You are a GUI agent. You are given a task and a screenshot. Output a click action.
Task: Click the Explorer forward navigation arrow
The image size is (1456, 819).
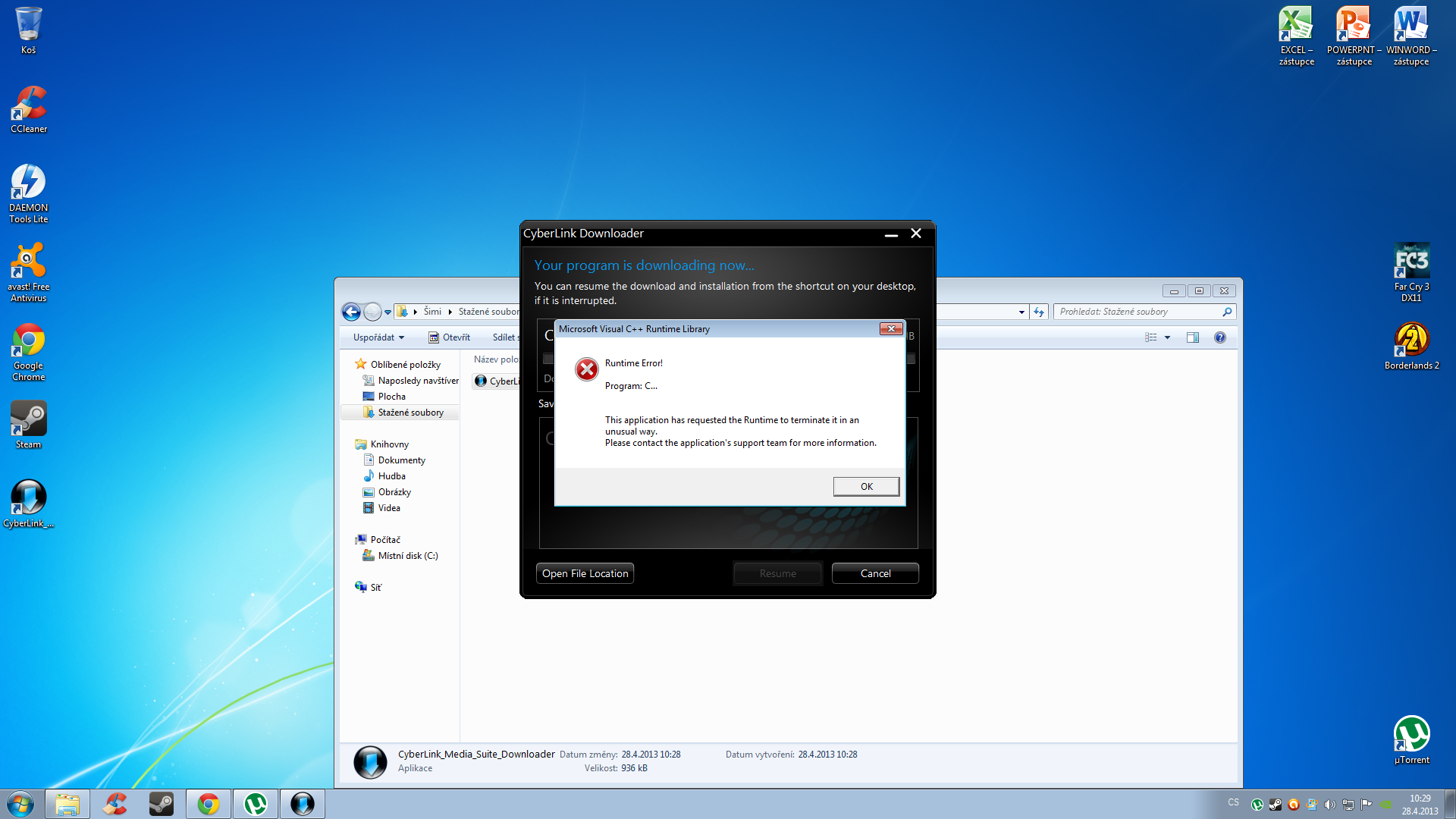[x=372, y=312]
